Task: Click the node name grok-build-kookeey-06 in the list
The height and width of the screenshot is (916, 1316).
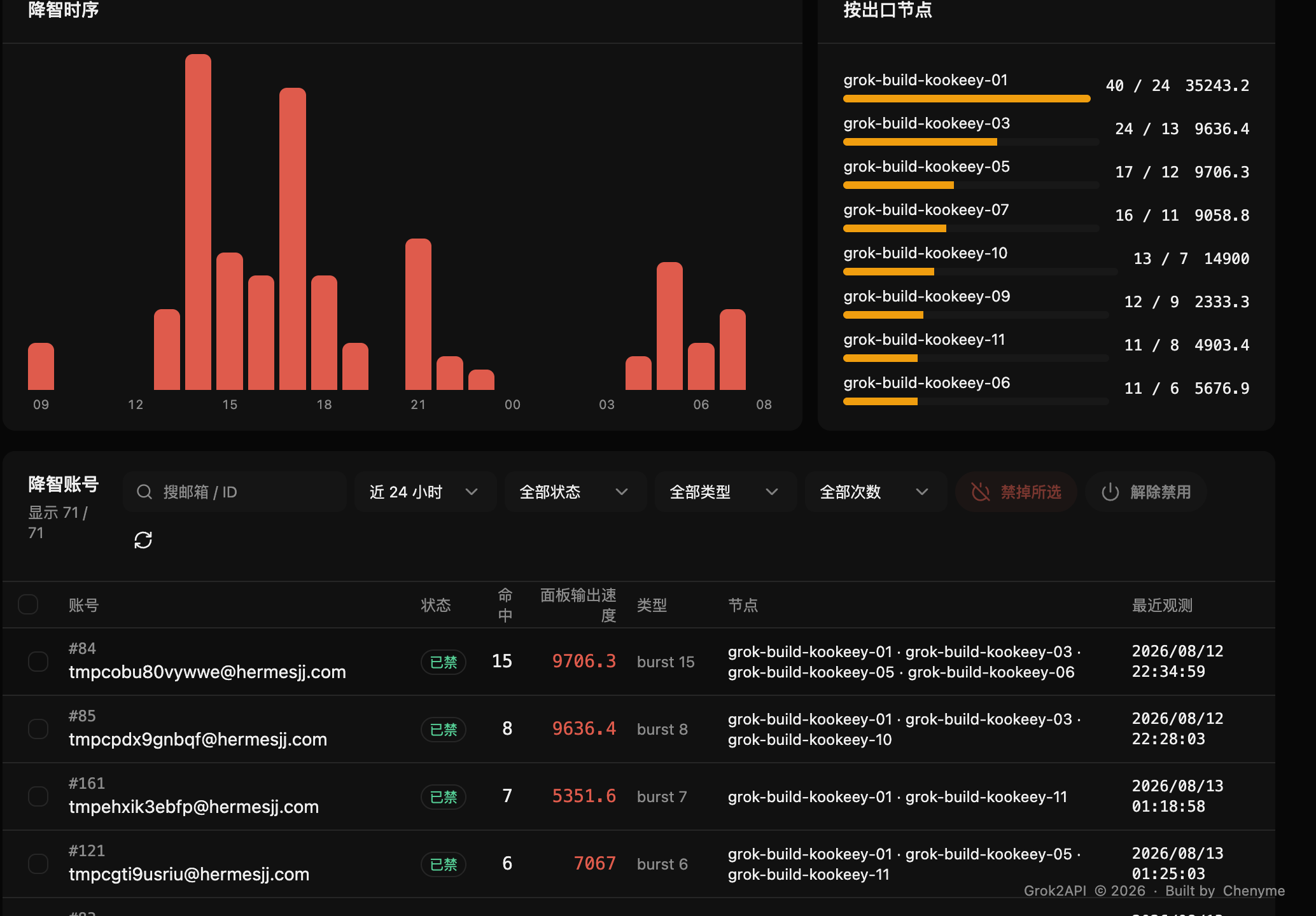Action: [927, 383]
